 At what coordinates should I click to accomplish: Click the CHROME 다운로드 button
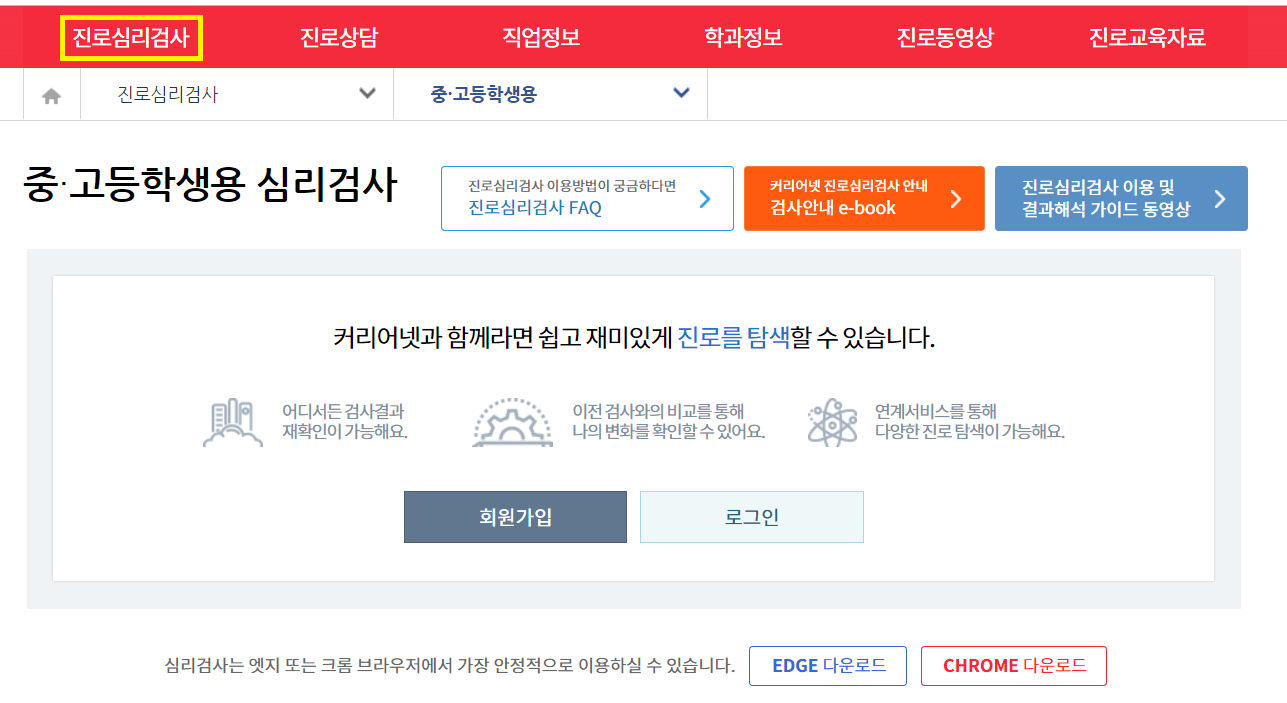click(1013, 665)
